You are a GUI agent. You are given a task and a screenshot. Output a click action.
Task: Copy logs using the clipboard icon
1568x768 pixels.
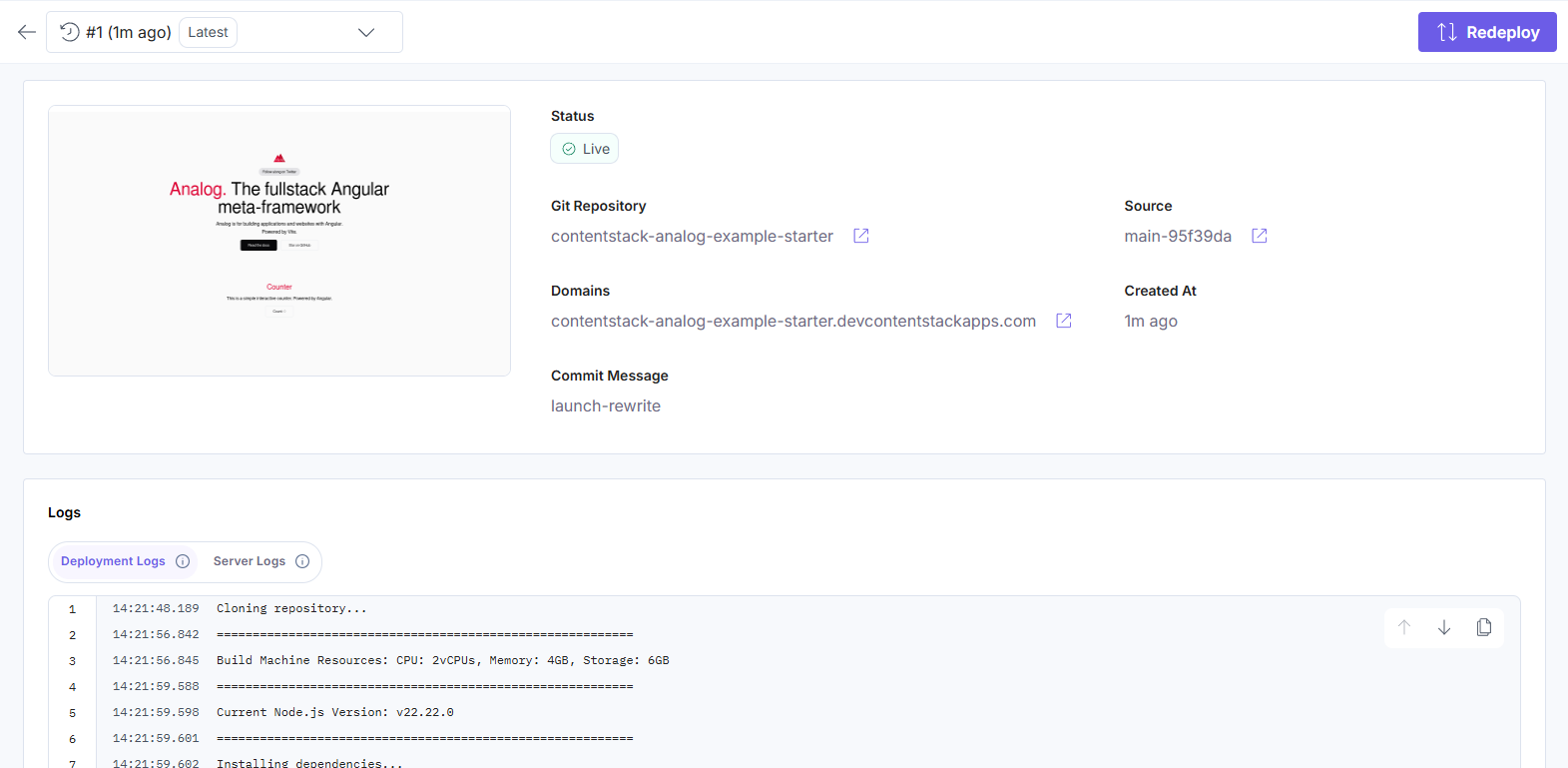pyautogui.click(x=1484, y=627)
